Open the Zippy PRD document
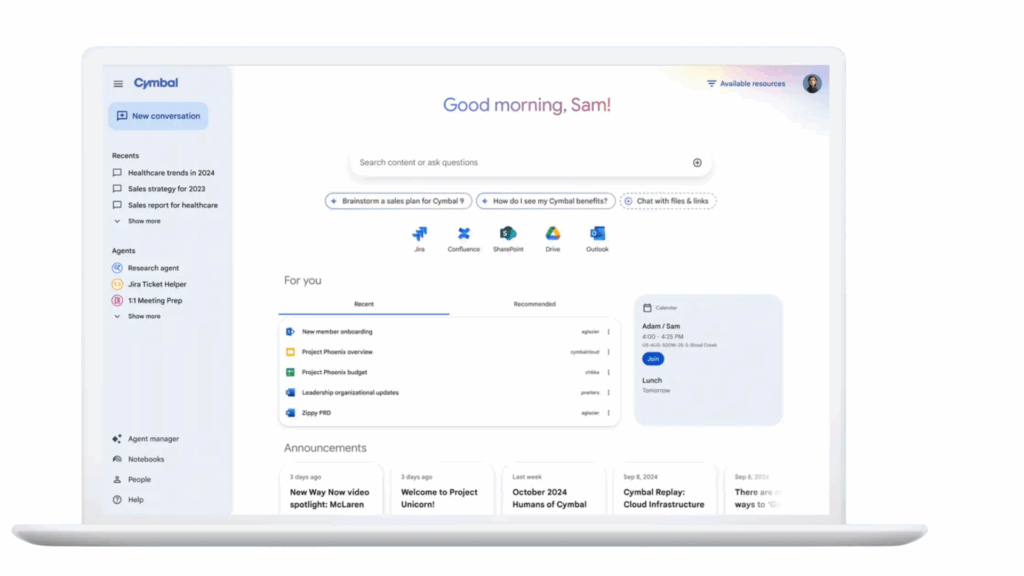The width and height of the screenshot is (1024, 576). (449, 413)
